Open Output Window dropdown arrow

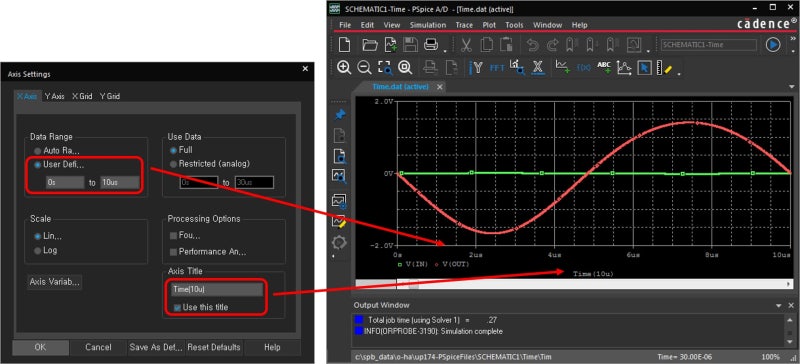[x=779, y=305]
